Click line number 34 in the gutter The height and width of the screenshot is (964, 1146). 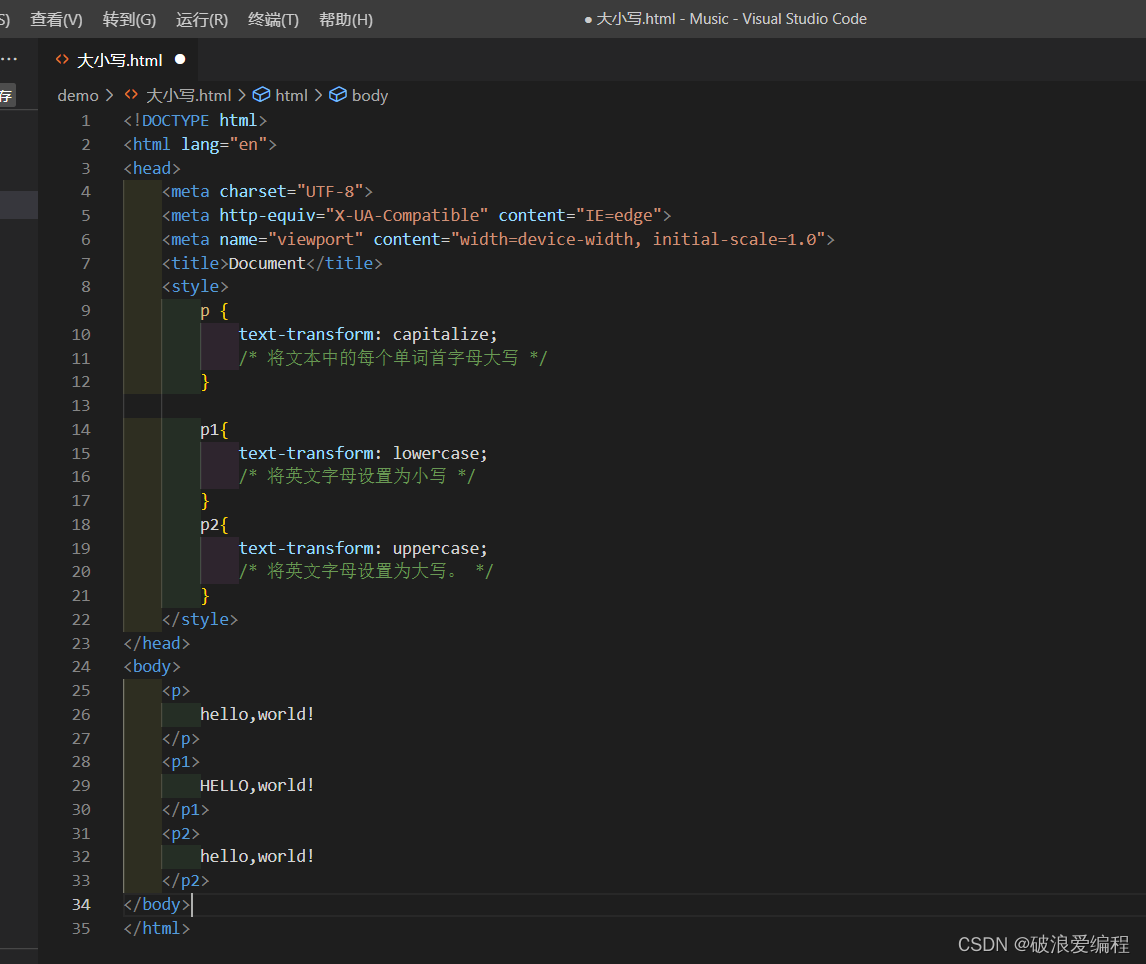(81, 905)
